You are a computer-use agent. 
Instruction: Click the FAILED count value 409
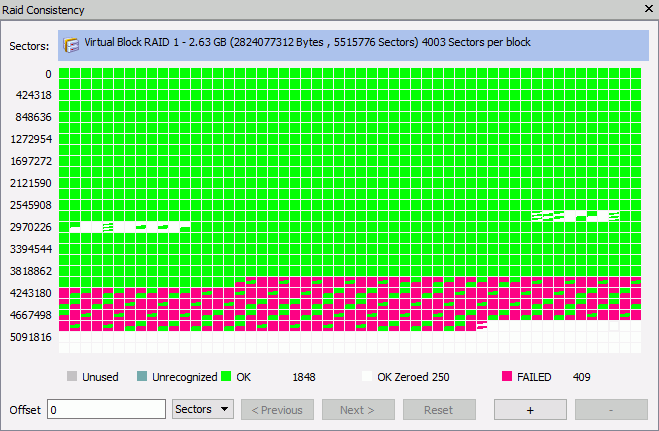pos(583,377)
